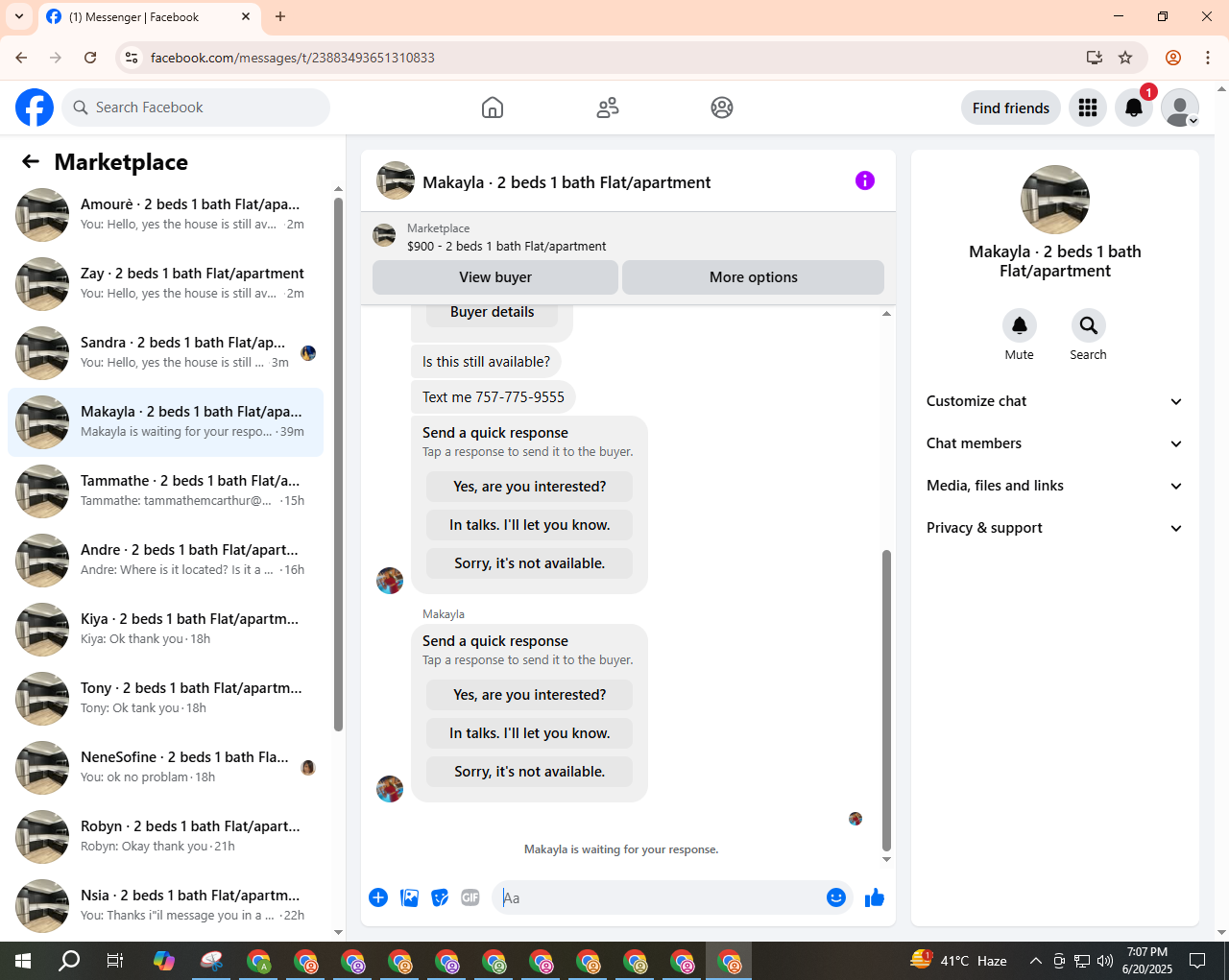The image size is (1229, 980).
Task: Open Nsia conversation
Action: tap(165, 906)
